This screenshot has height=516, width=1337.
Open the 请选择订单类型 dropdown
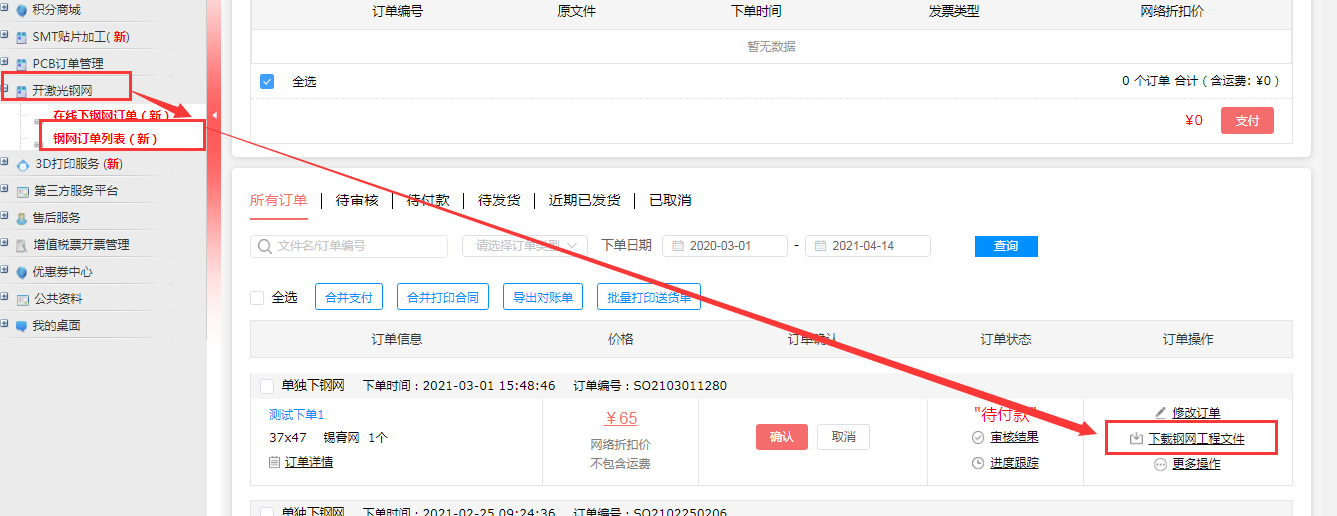point(524,246)
